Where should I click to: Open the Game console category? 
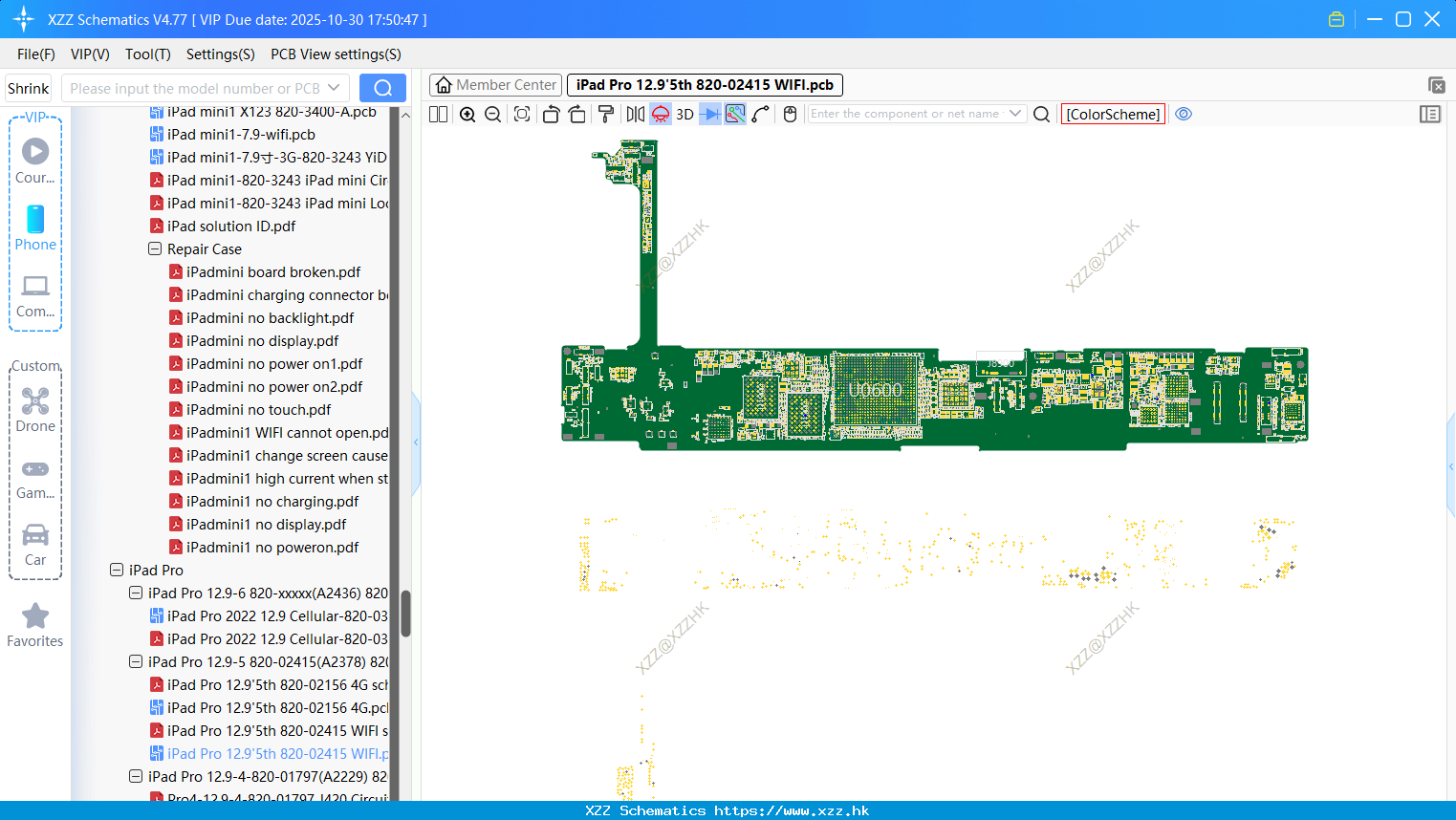tap(35, 478)
